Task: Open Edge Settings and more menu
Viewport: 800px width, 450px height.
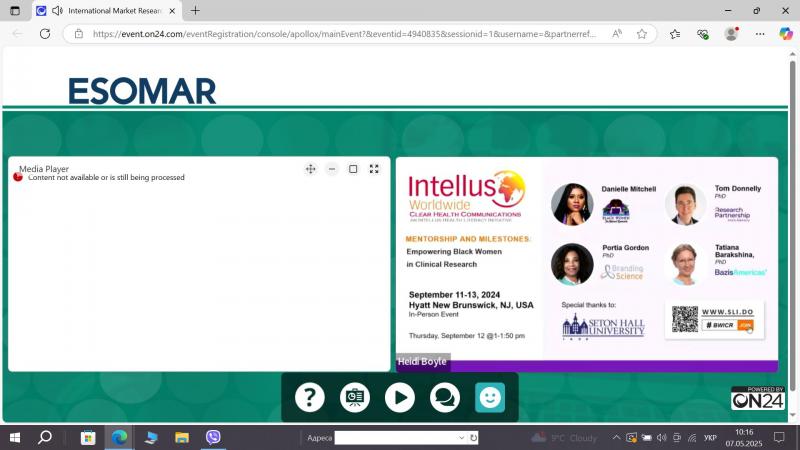Action: [760, 34]
